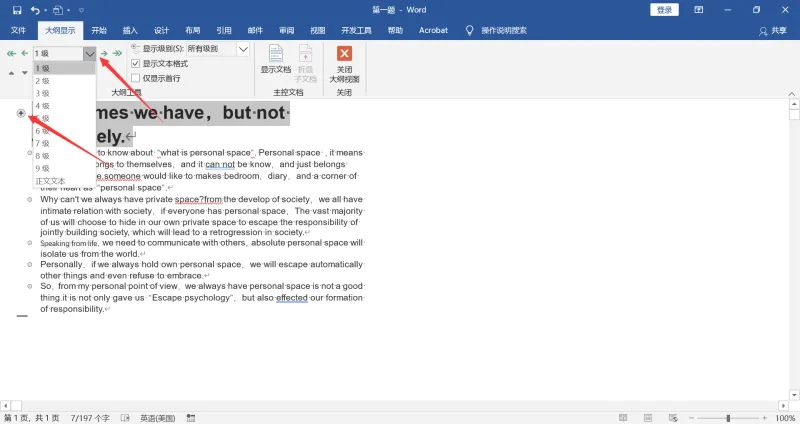
Task: Switch to the 视图 tab
Action: (317, 30)
